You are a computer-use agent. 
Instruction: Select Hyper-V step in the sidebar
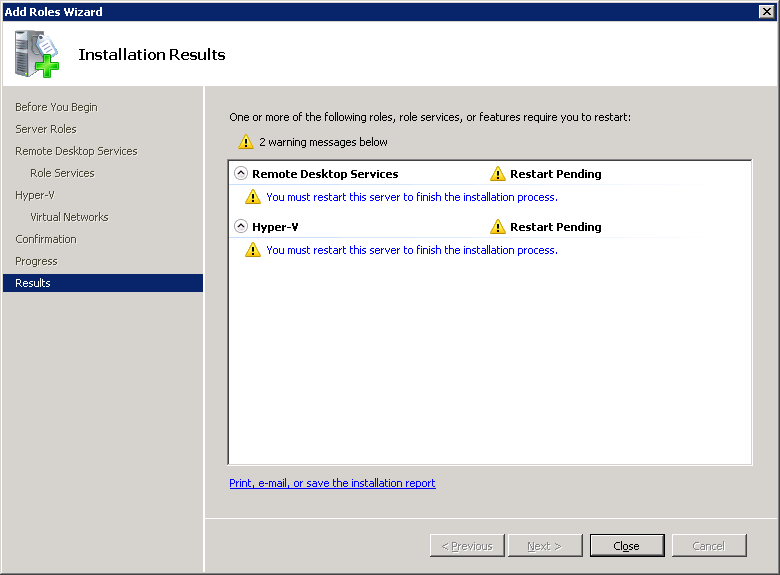35,195
